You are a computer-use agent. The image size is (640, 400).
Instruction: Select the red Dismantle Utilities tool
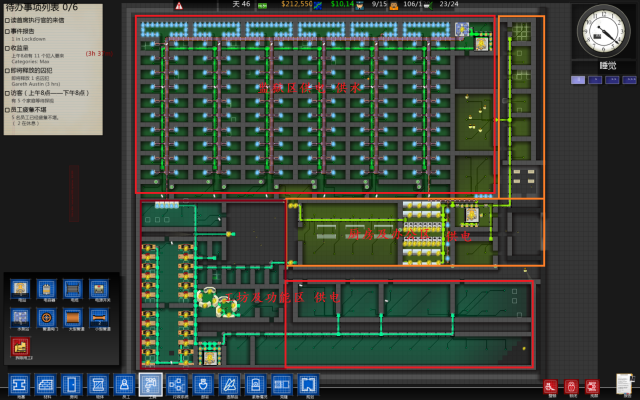pyautogui.click(x=20, y=347)
